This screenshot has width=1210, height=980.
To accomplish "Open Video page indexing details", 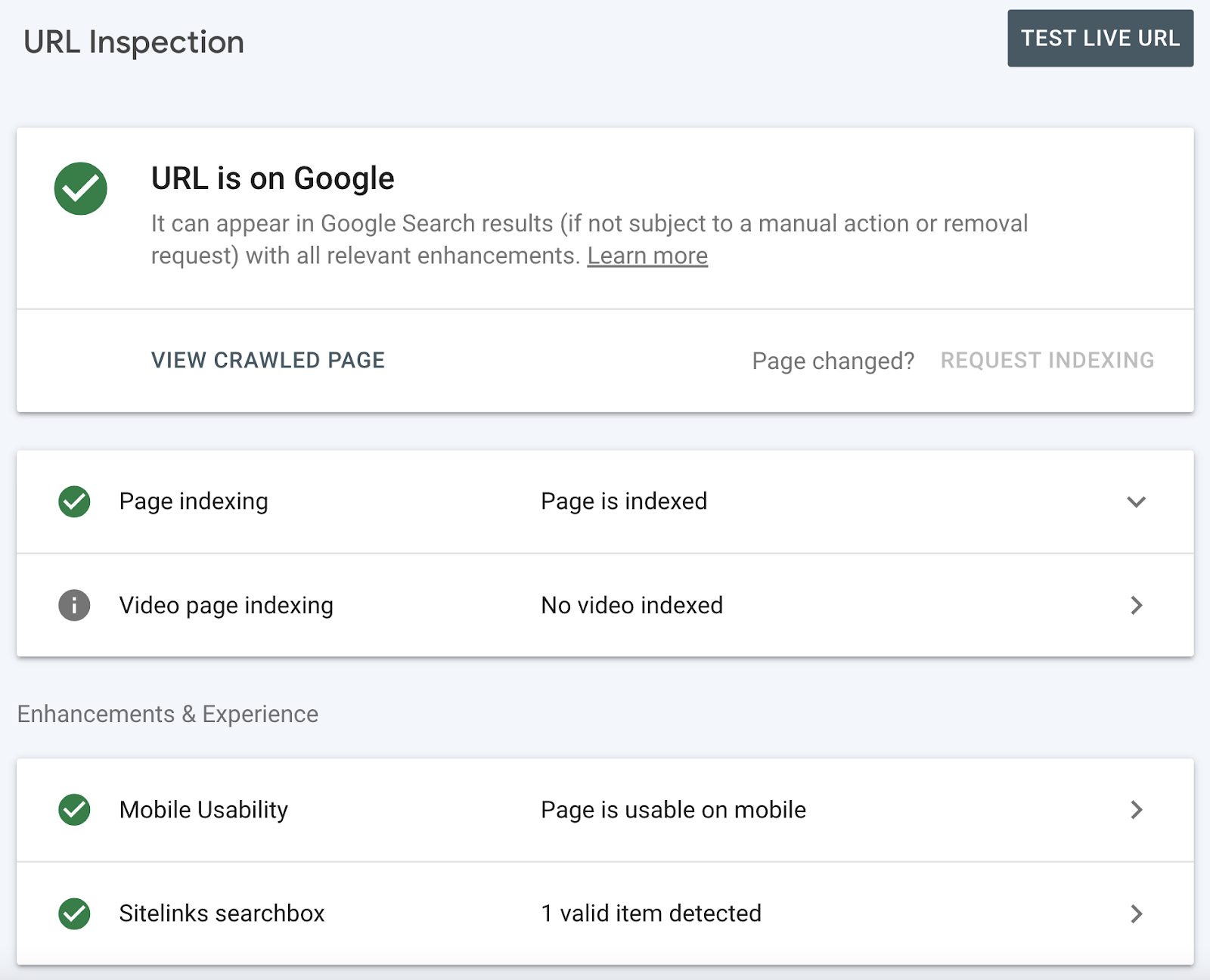I will point(1135,605).
